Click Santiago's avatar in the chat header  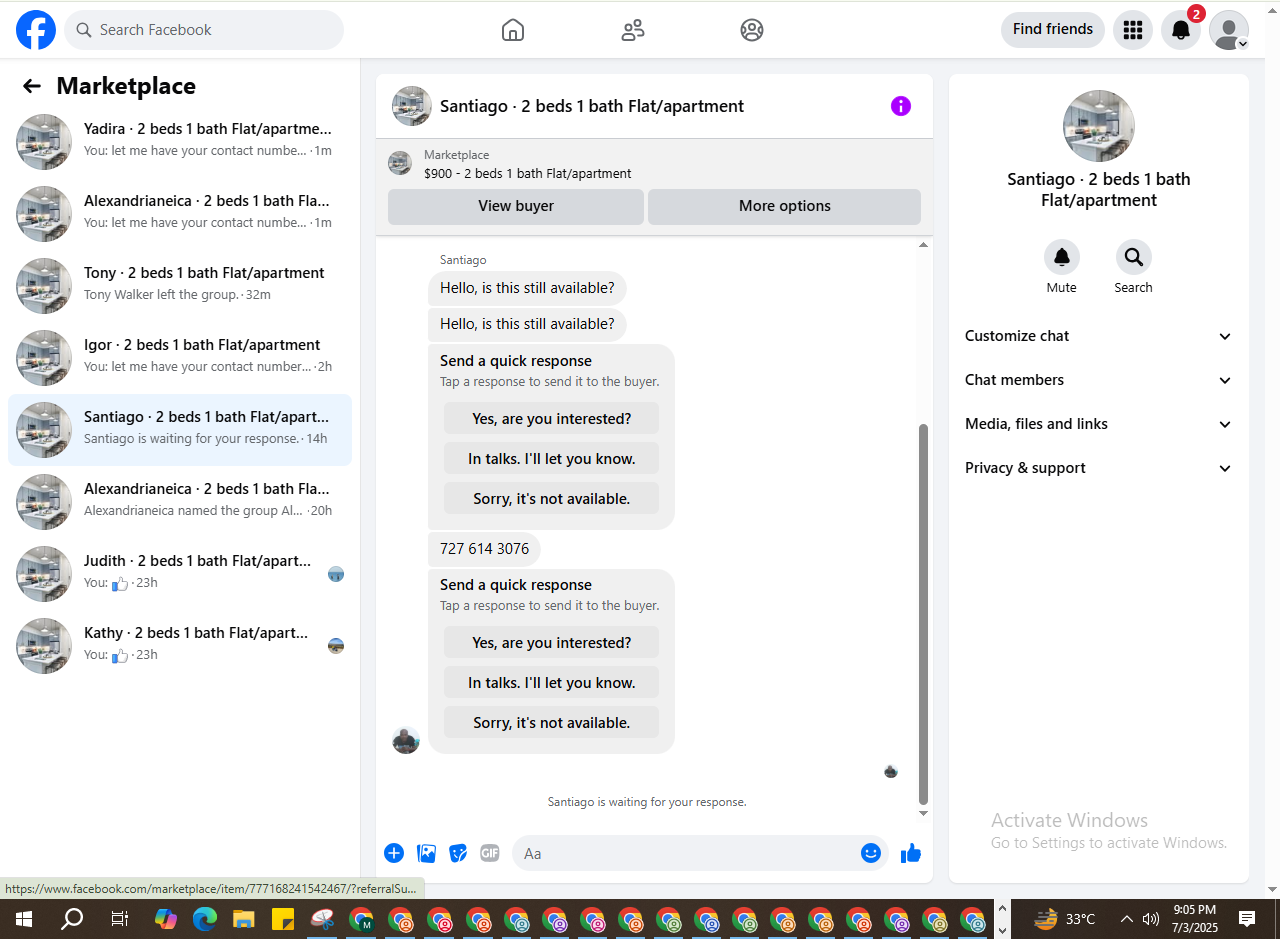pos(412,106)
